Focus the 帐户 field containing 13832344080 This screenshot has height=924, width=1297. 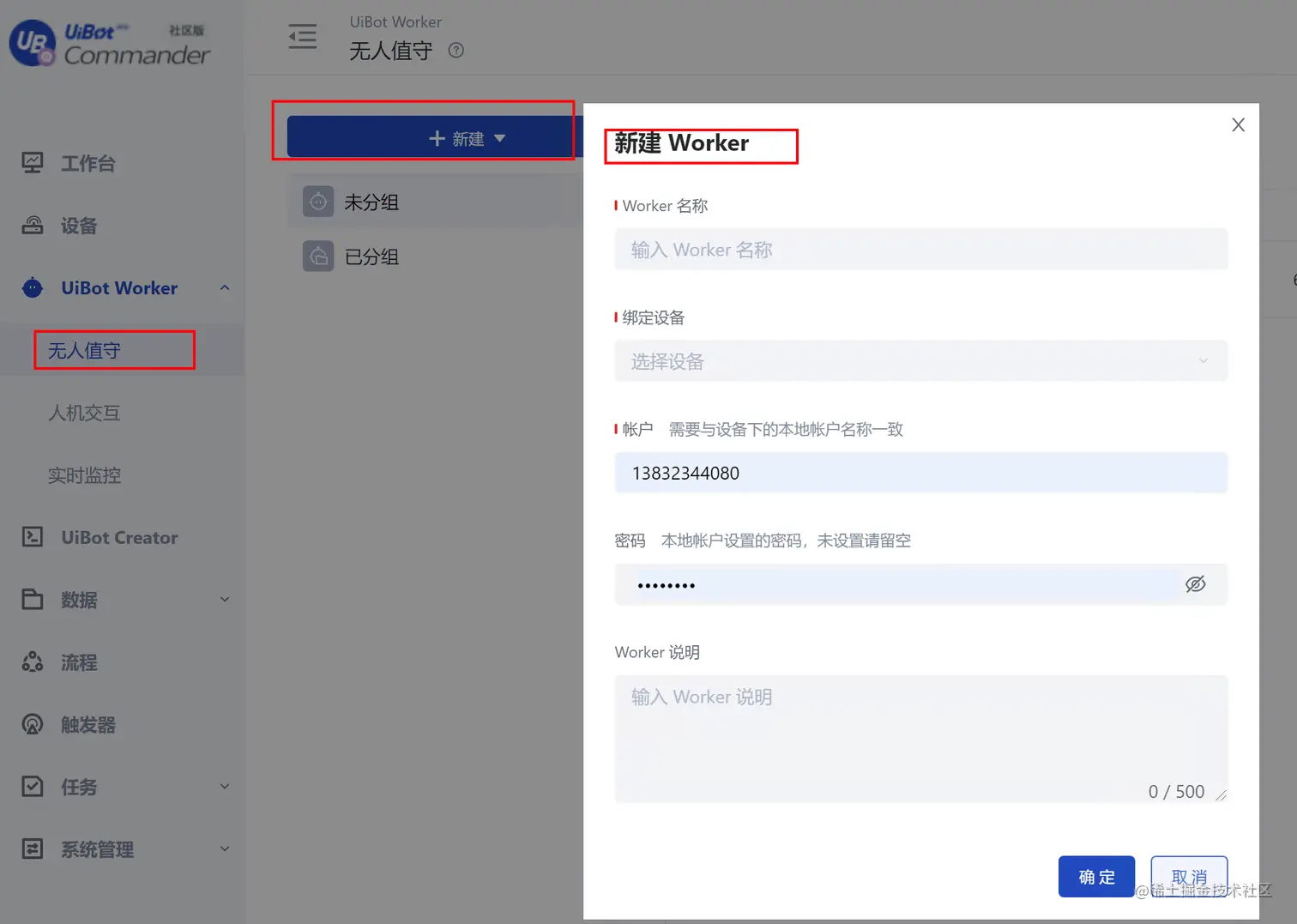coord(921,473)
